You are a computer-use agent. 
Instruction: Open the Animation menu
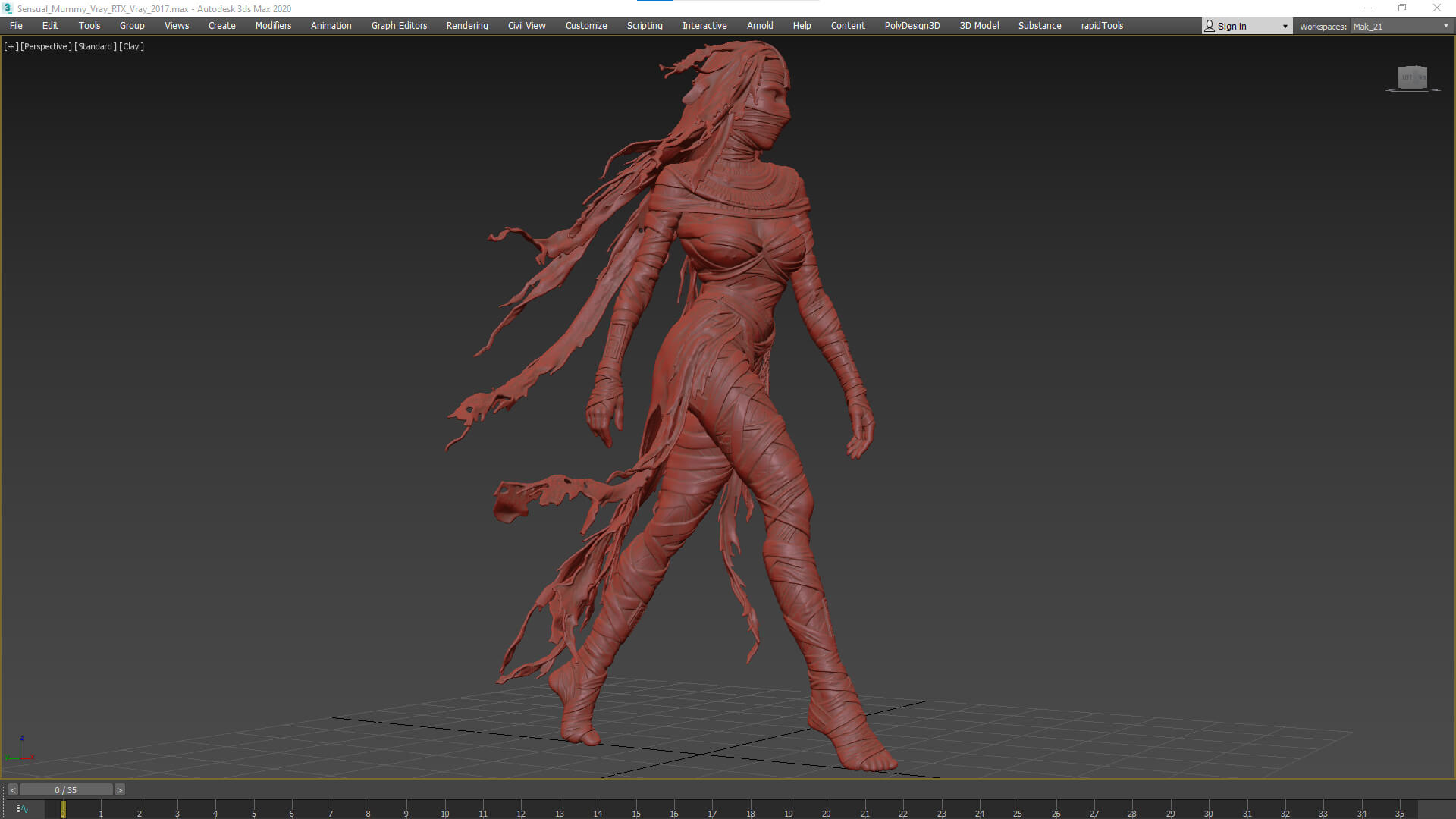[x=331, y=26]
